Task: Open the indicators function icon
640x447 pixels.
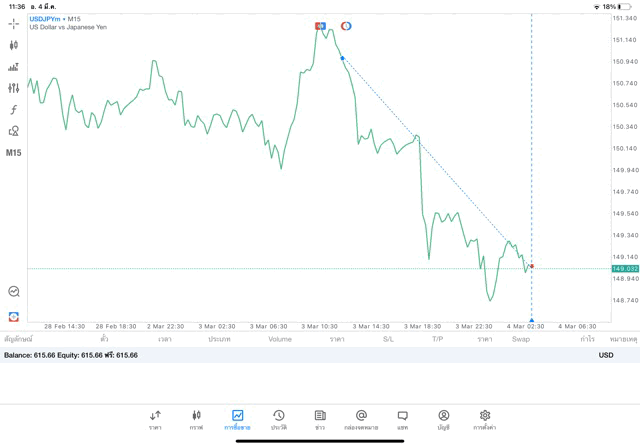Action: click(x=13, y=110)
